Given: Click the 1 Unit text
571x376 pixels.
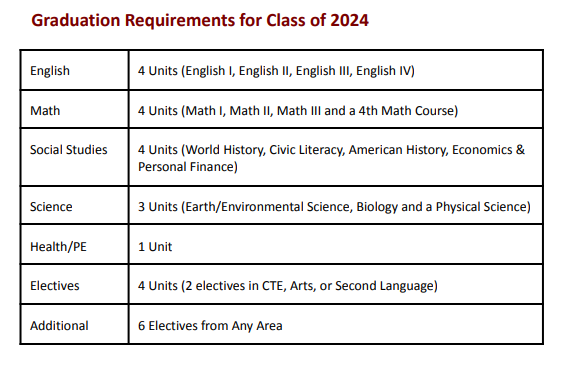Looking at the screenshot, I should [155, 247].
